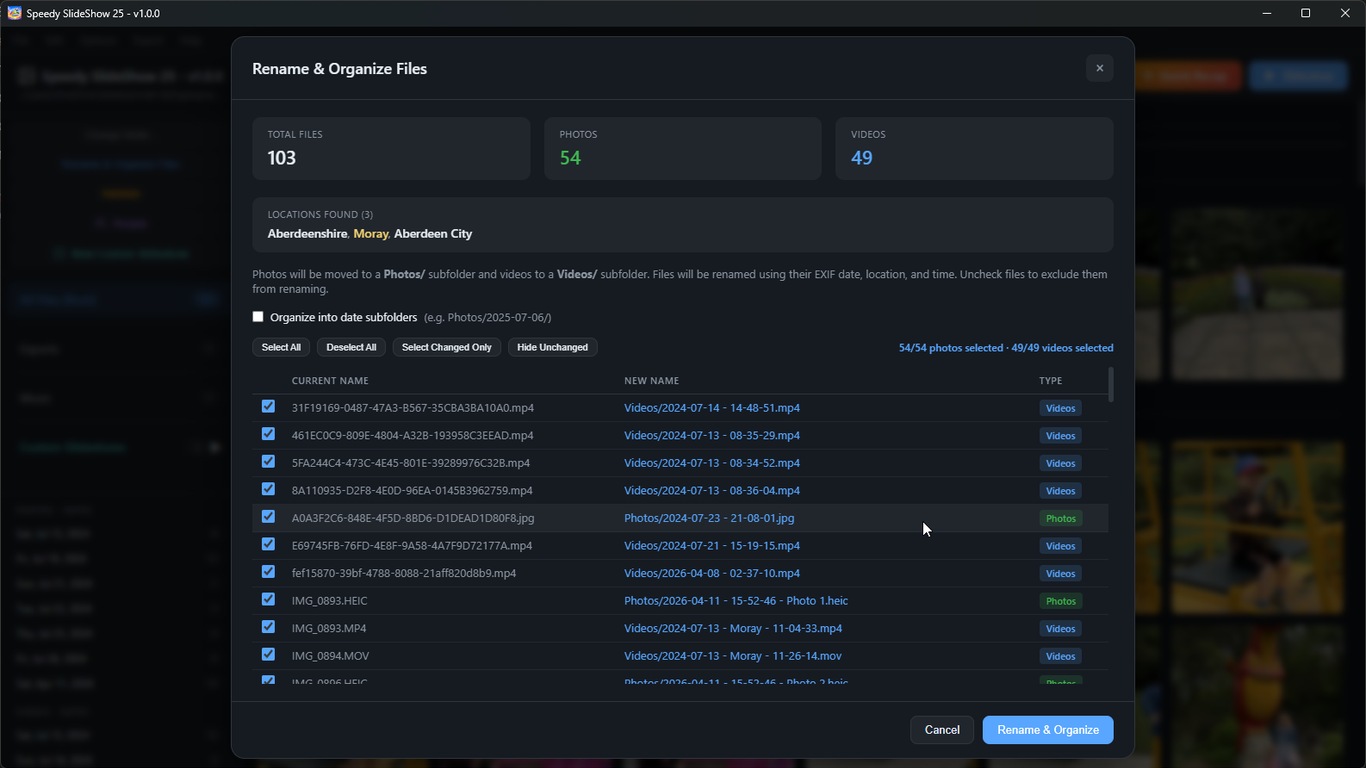
Task: Click new name Videos/2024-07-13 - 08-35-29.mp4
Action: [x=712, y=436]
